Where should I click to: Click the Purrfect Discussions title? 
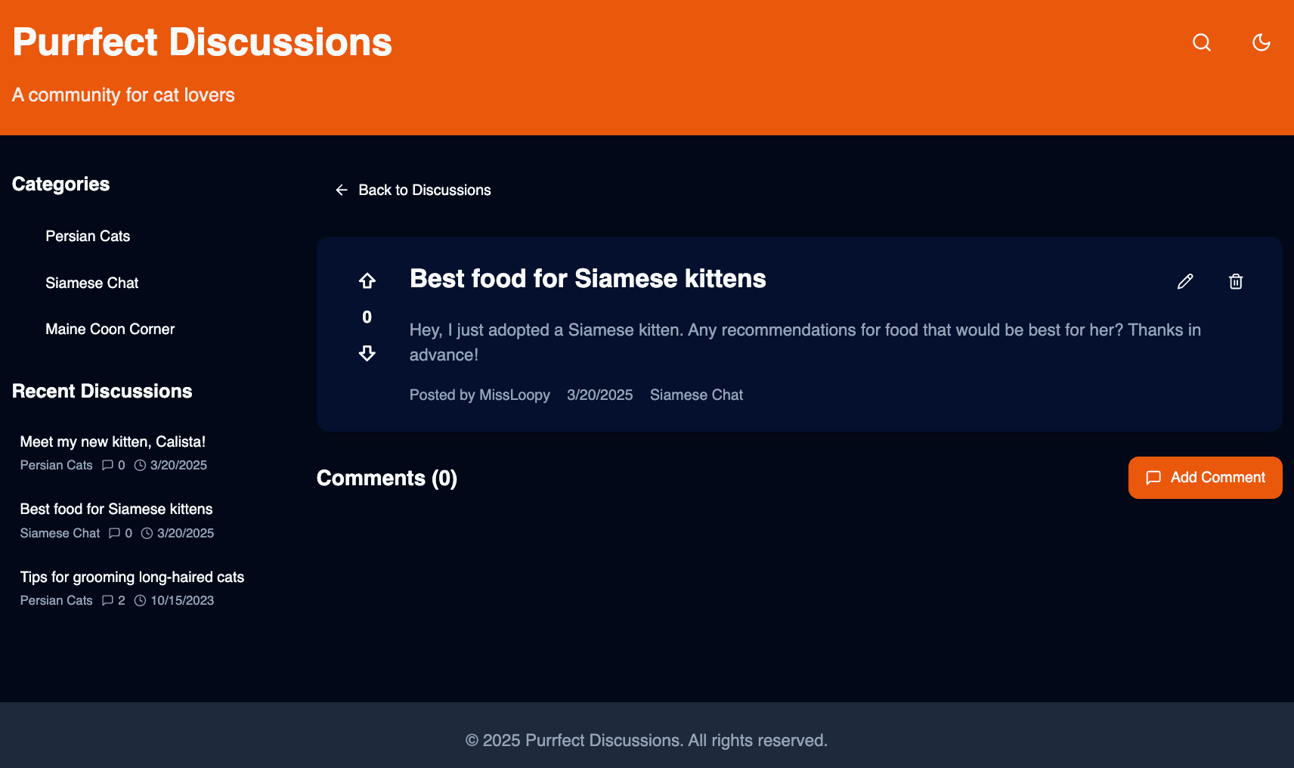tap(202, 42)
